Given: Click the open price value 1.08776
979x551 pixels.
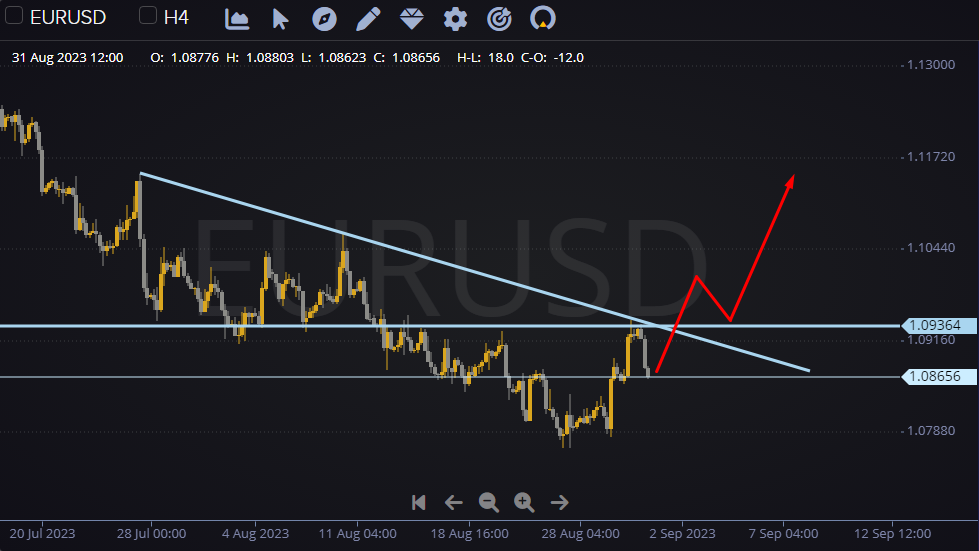Looking at the screenshot, I should [x=195, y=57].
